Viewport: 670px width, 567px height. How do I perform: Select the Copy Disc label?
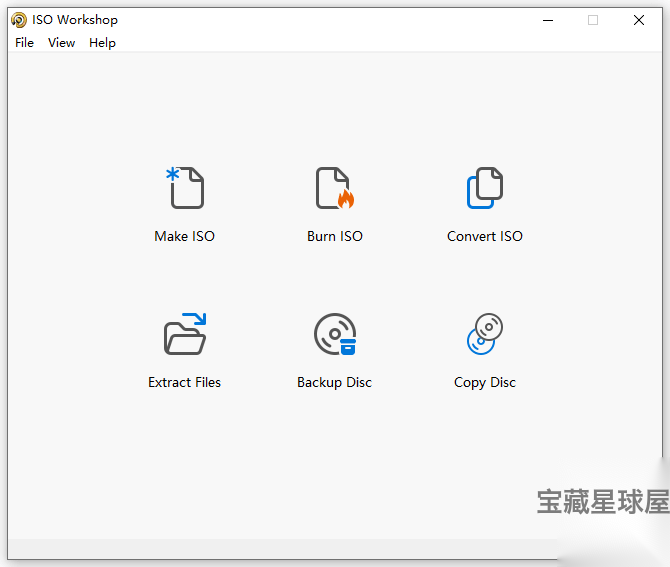[485, 382]
